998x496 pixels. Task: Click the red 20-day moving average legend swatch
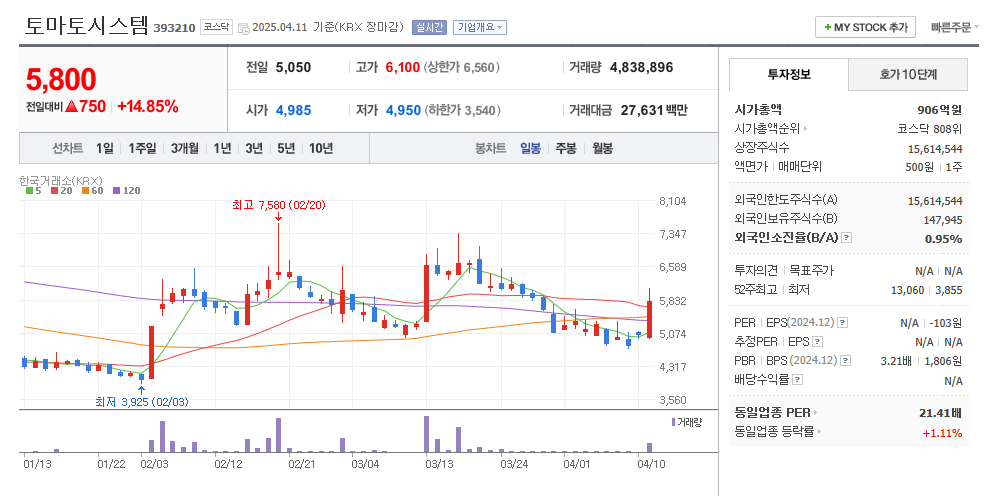click(x=54, y=190)
